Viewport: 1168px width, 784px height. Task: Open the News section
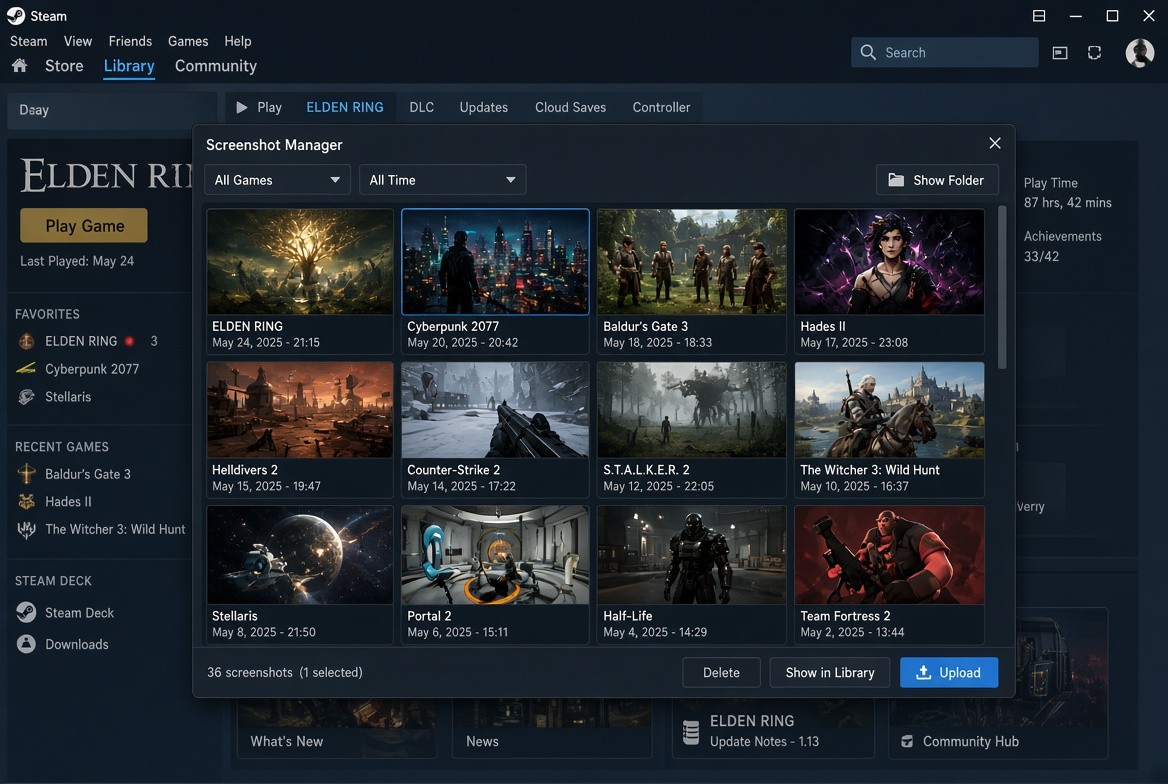tap(482, 742)
